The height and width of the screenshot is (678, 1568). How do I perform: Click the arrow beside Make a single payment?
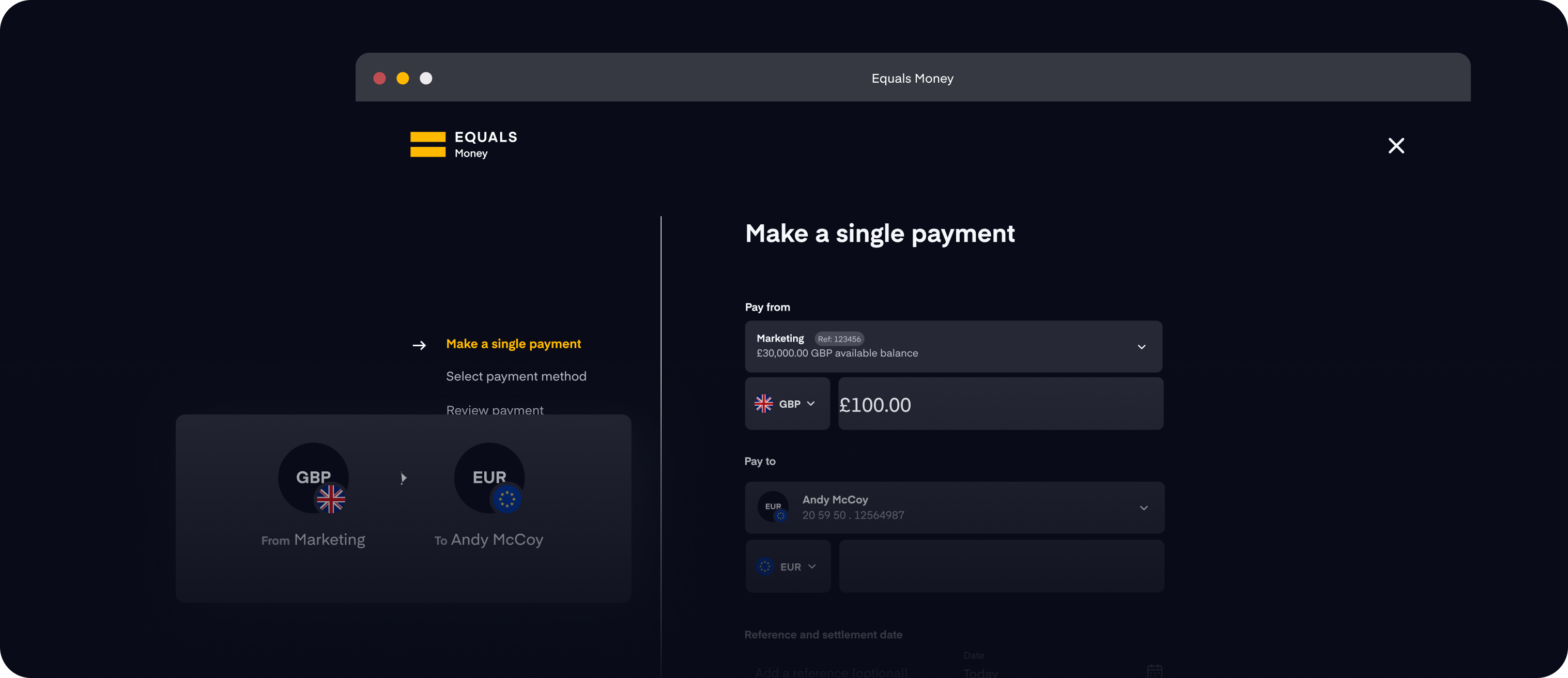click(x=420, y=345)
